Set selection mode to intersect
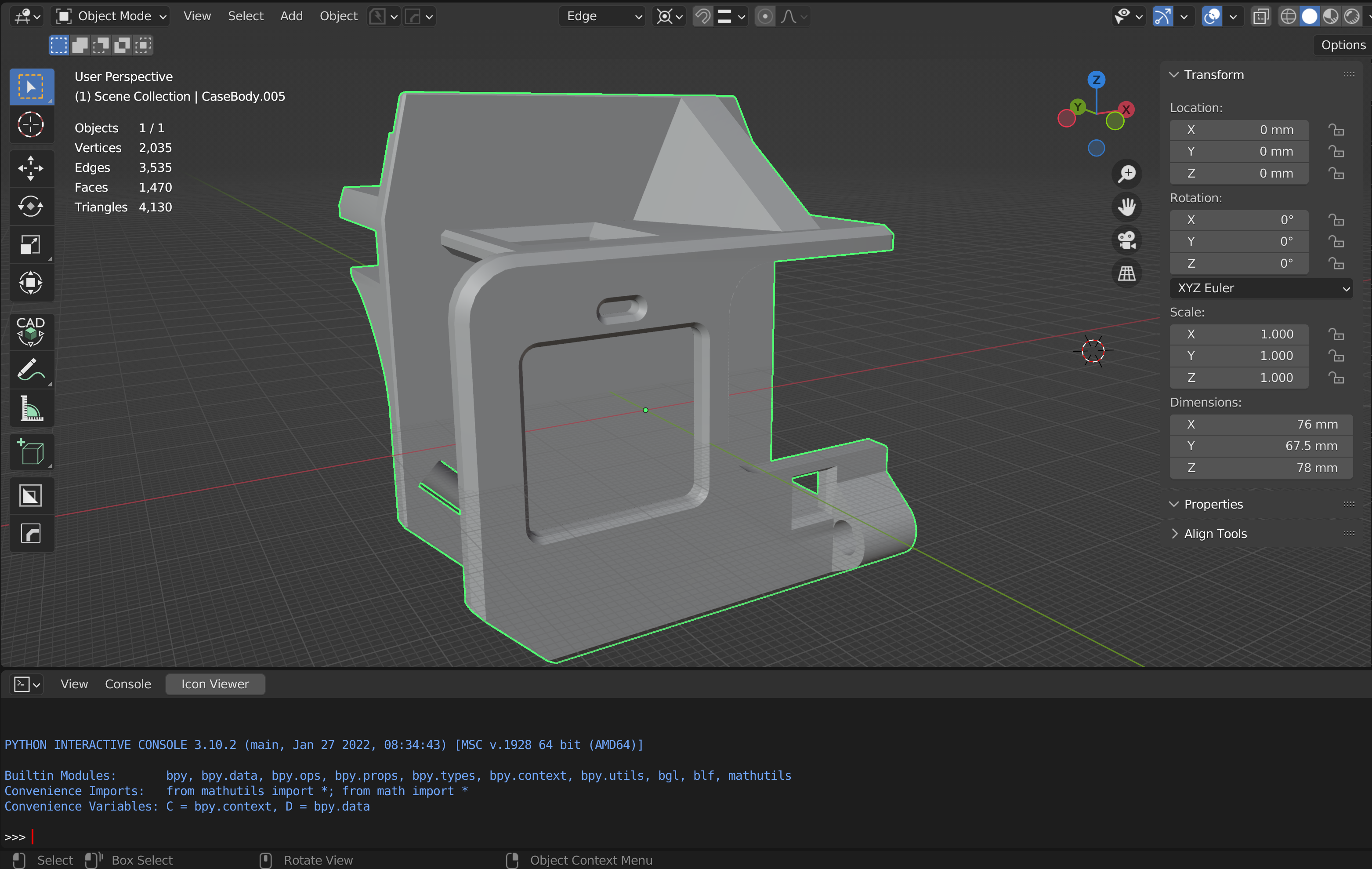 point(143,46)
